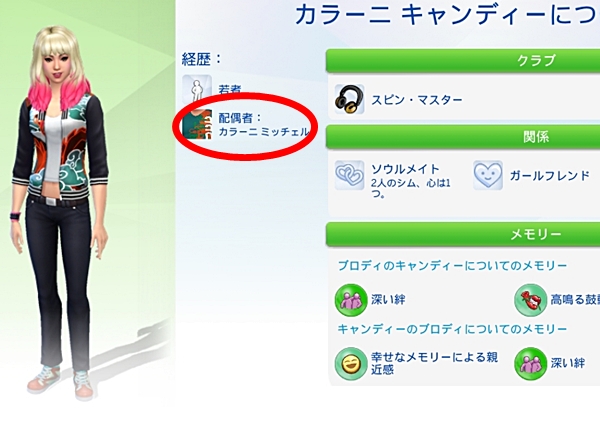The width and height of the screenshot is (600, 437).
Task: Click the クラブ section header
Action: (x=463, y=60)
